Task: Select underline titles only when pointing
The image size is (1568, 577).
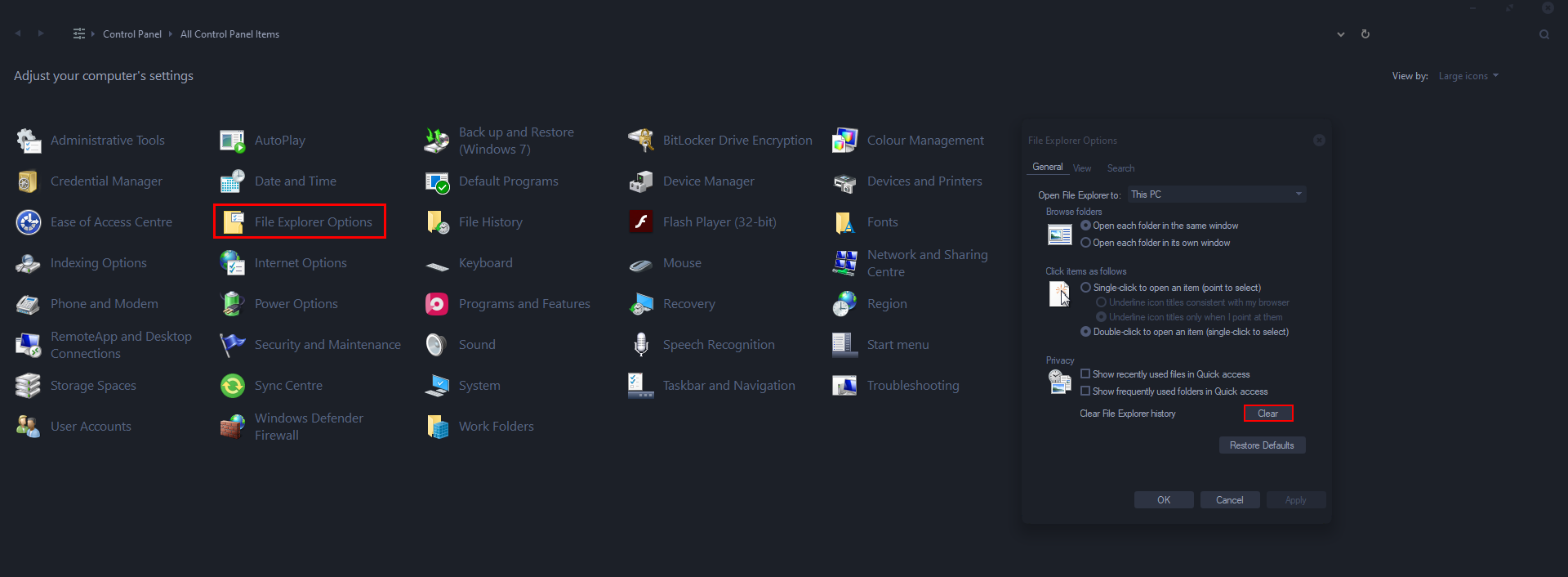Action: pos(1101,317)
